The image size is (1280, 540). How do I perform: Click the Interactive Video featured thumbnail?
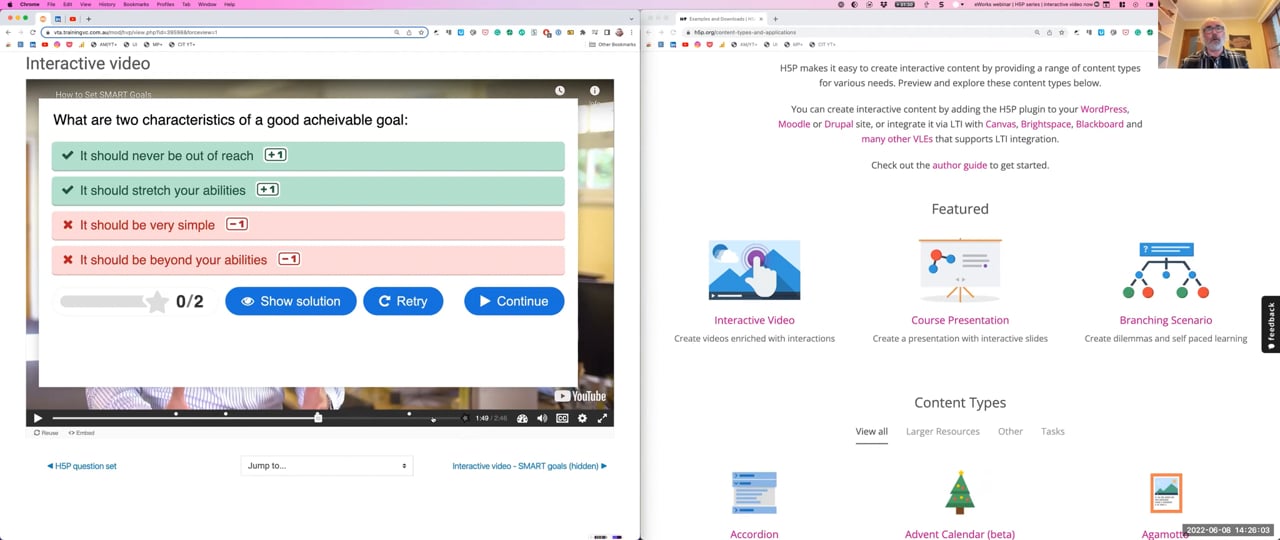(754, 269)
